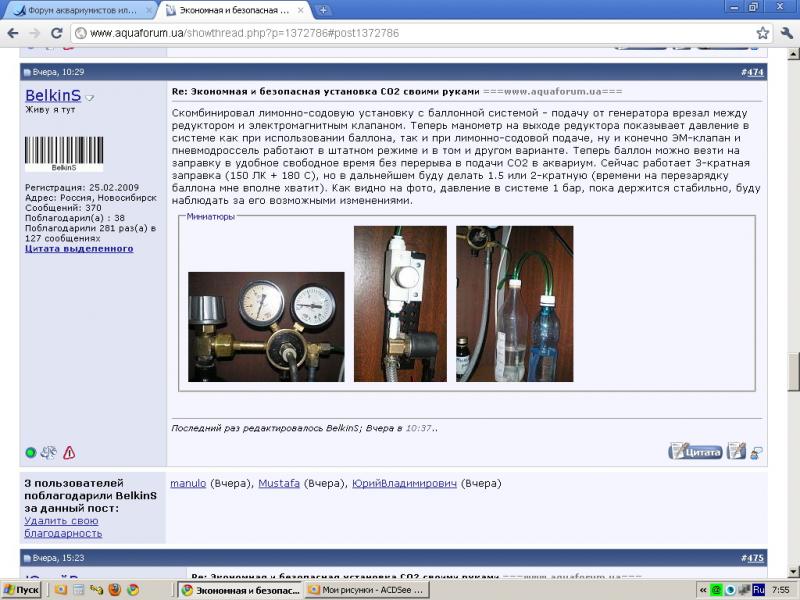Click 'Удалить свою благодарность' link
This screenshot has width=800, height=600.
point(63,527)
